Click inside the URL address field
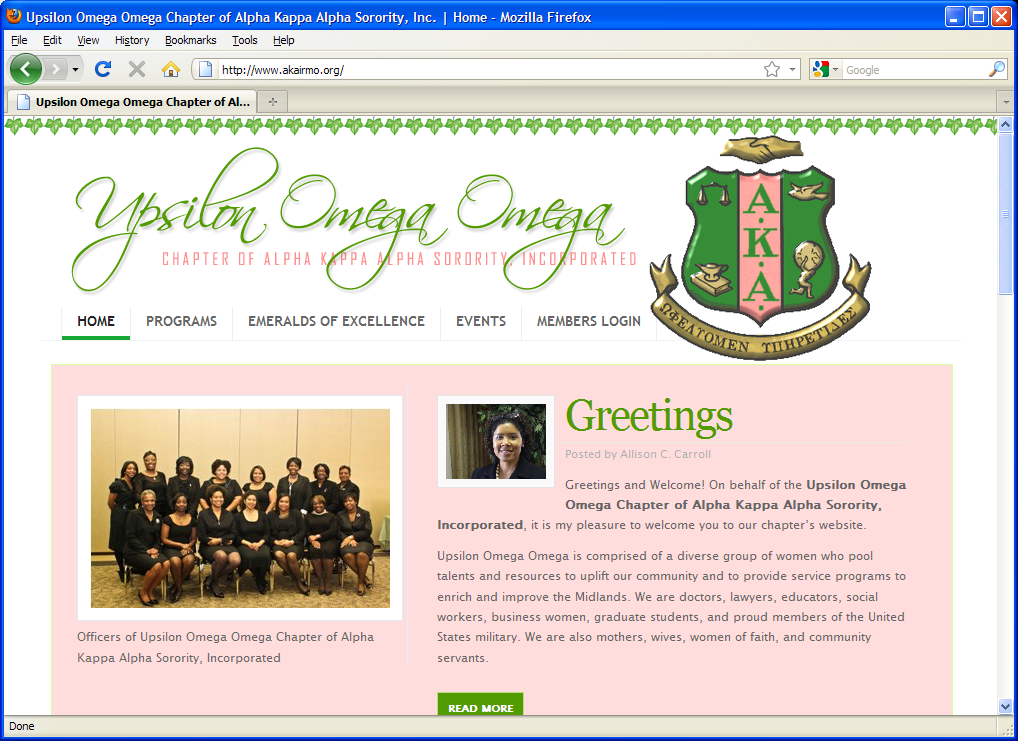The width and height of the screenshot is (1018, 741). click(x=450, y=69)
